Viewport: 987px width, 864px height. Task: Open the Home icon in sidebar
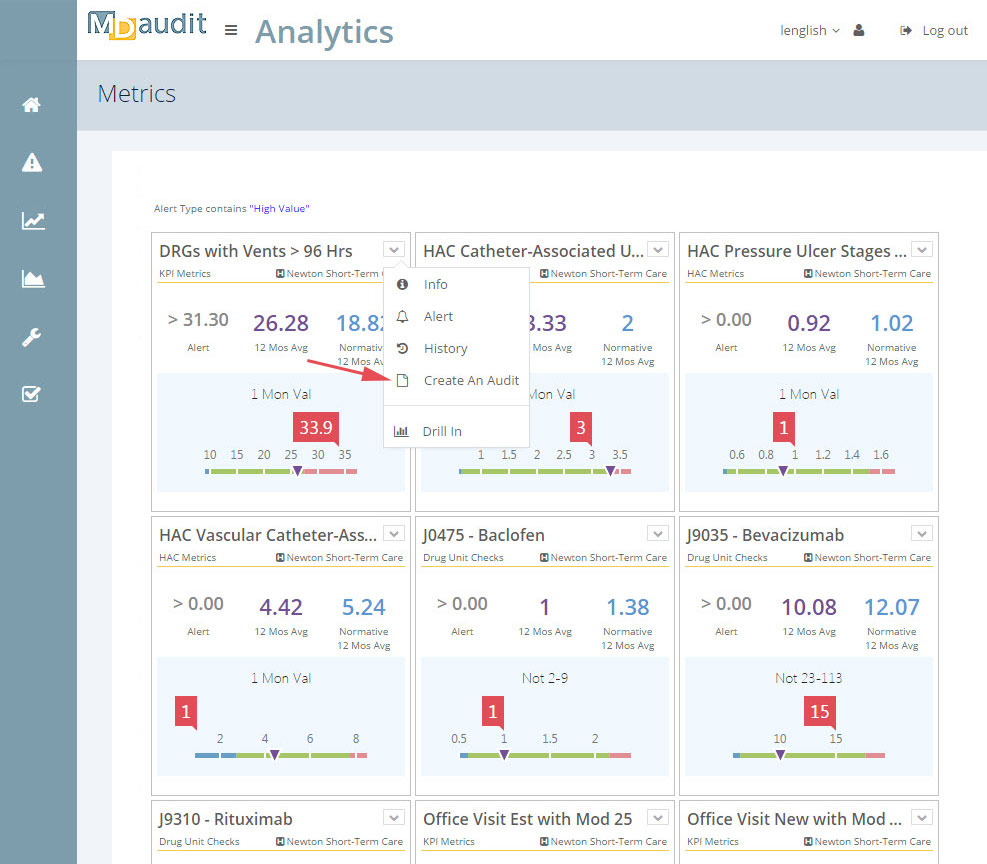[31, 104]
